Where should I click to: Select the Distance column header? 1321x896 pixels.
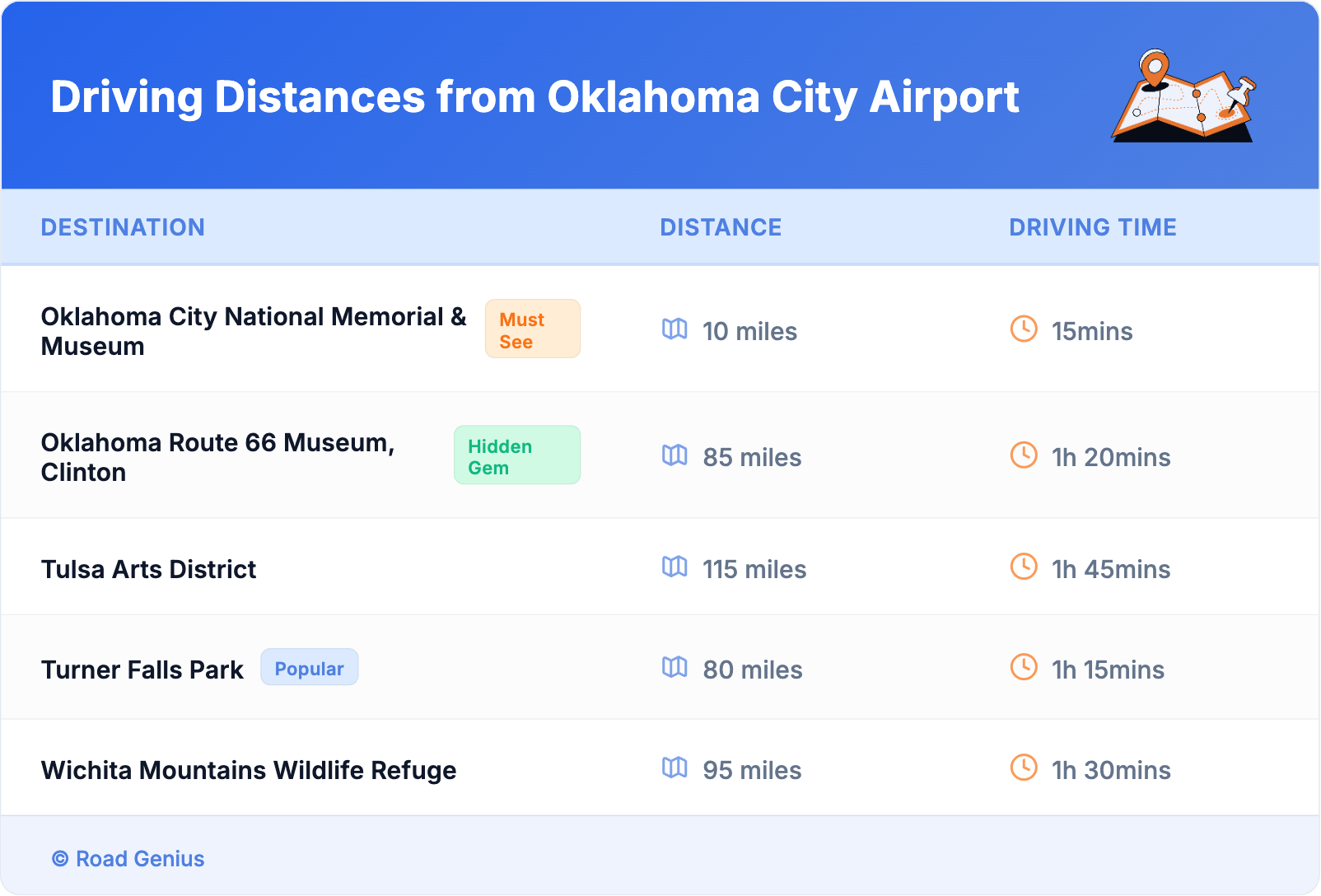point(721,227)
